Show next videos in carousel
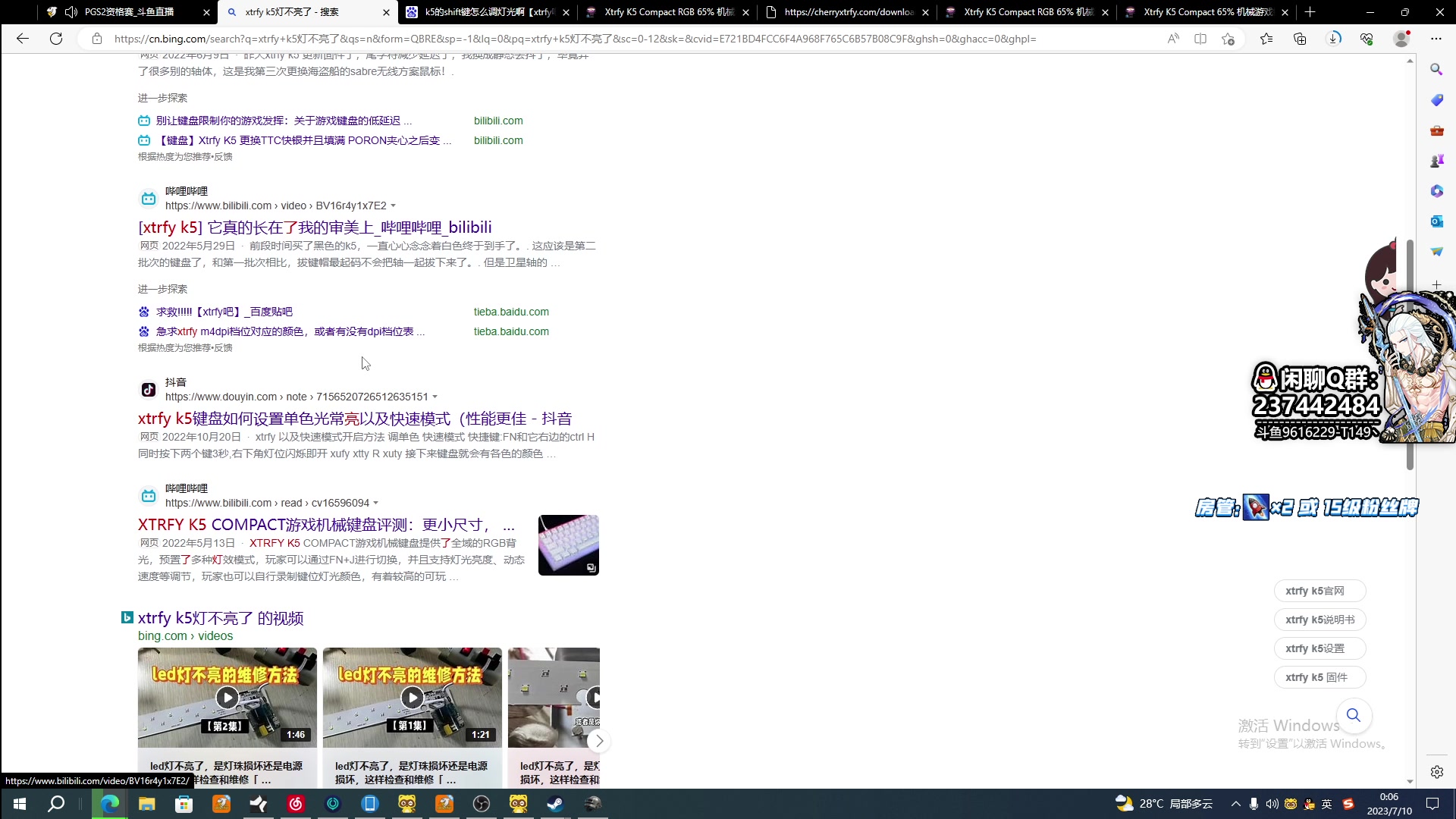 click(599, 741)
